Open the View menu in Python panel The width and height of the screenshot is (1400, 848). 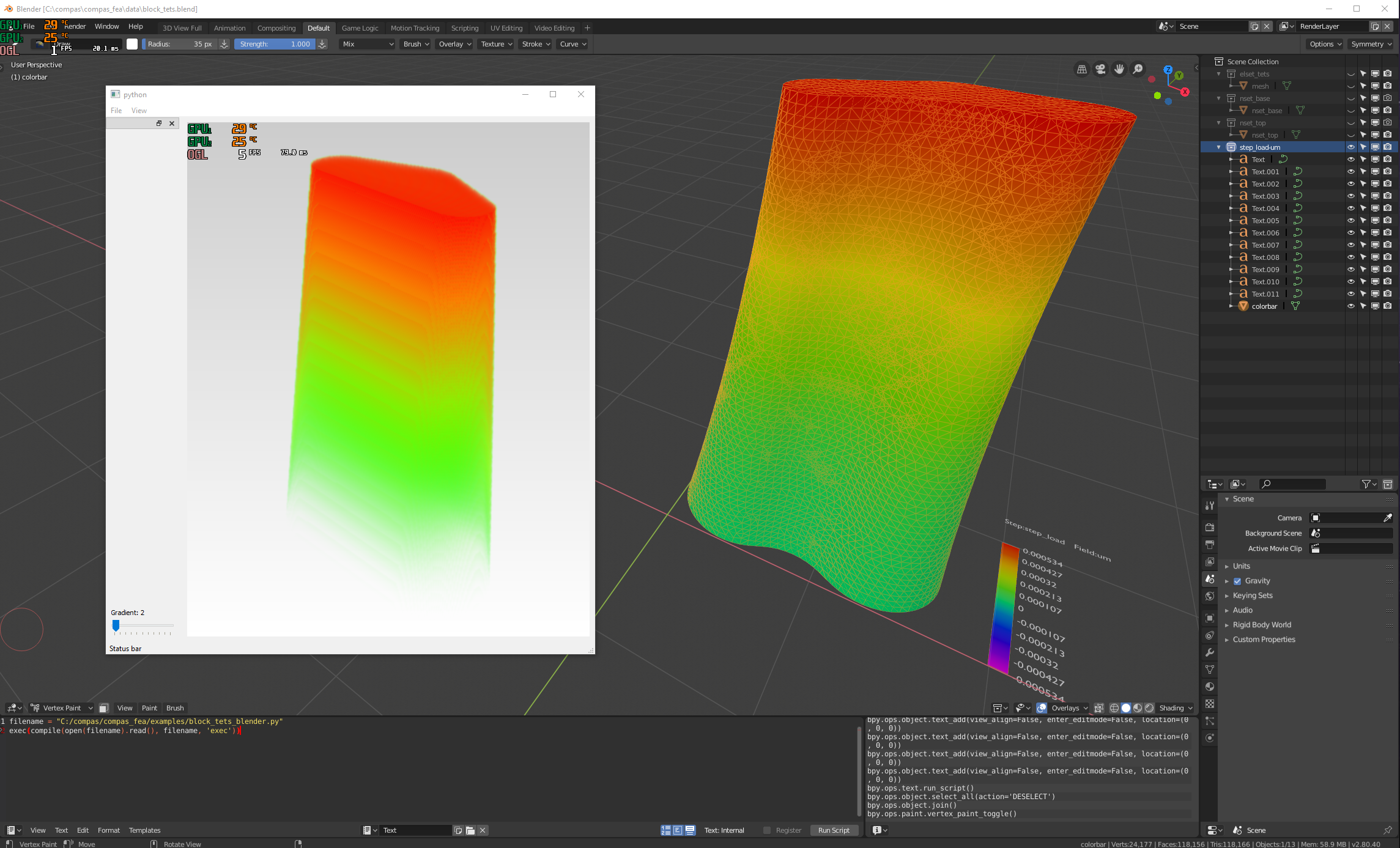[138, 110]
